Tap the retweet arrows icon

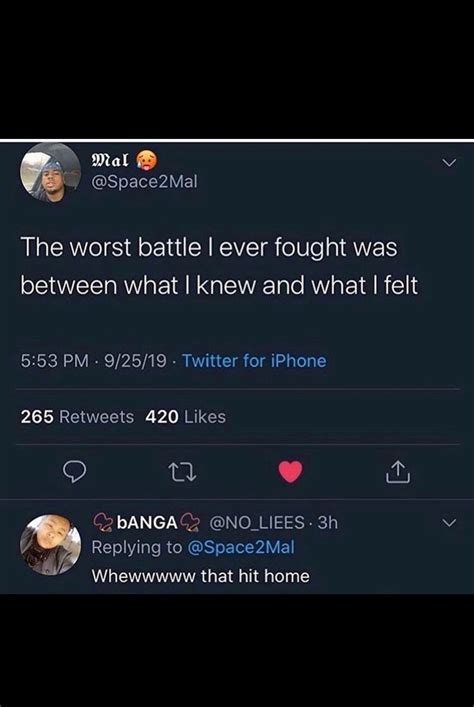pos(182,473)
